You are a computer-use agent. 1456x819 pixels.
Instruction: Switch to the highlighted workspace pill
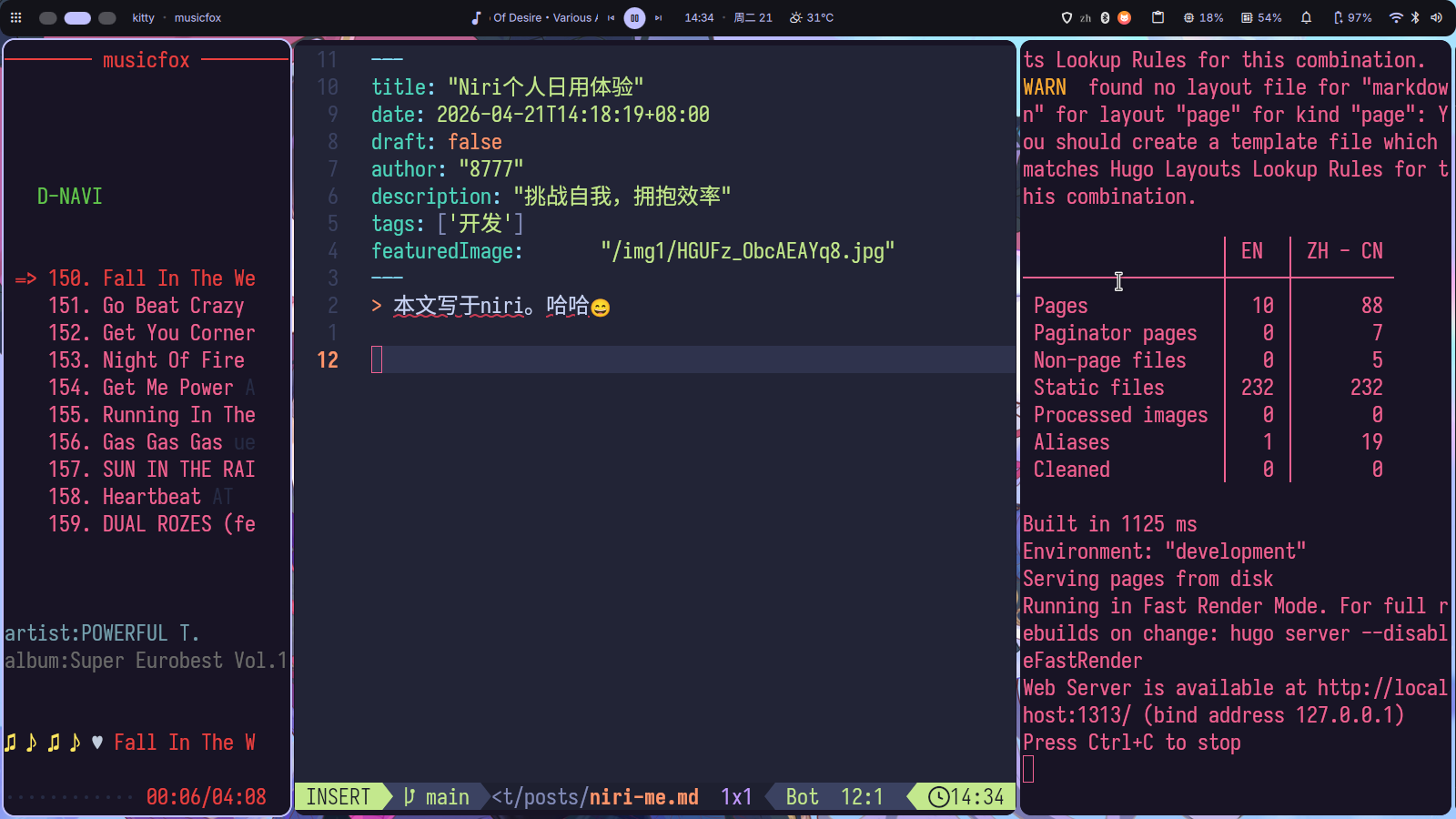click(x=77, y=17)
